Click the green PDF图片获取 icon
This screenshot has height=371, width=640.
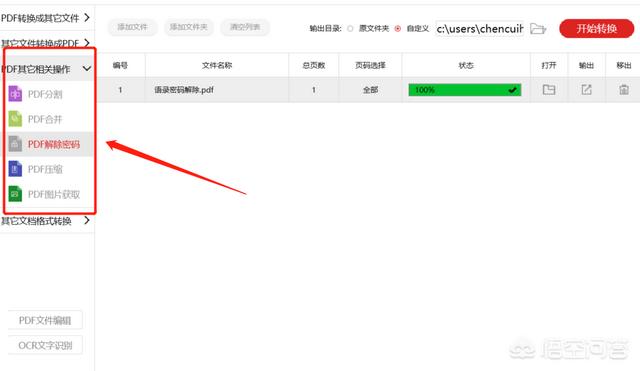(15, 194)
